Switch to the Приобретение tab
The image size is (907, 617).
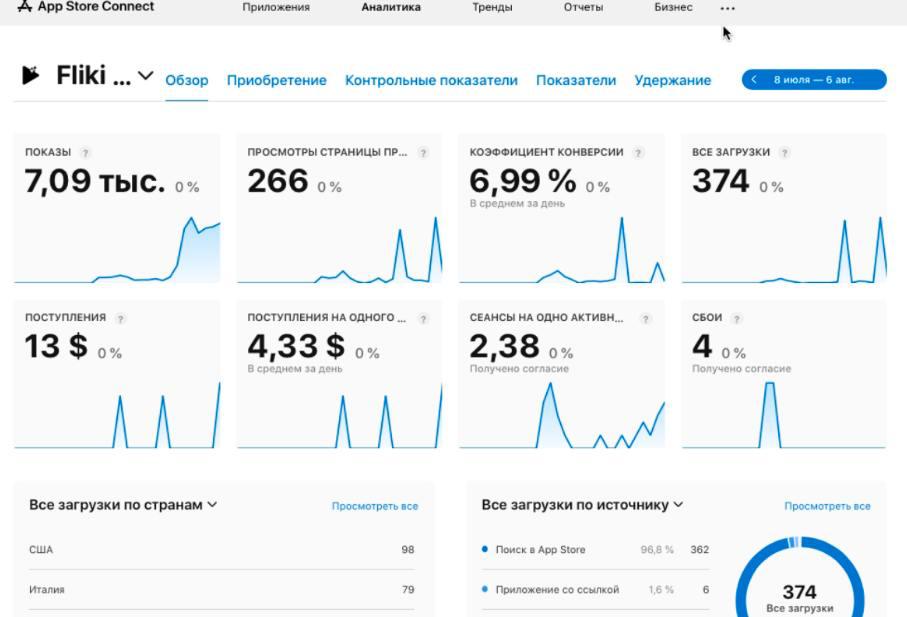[276, 80]
